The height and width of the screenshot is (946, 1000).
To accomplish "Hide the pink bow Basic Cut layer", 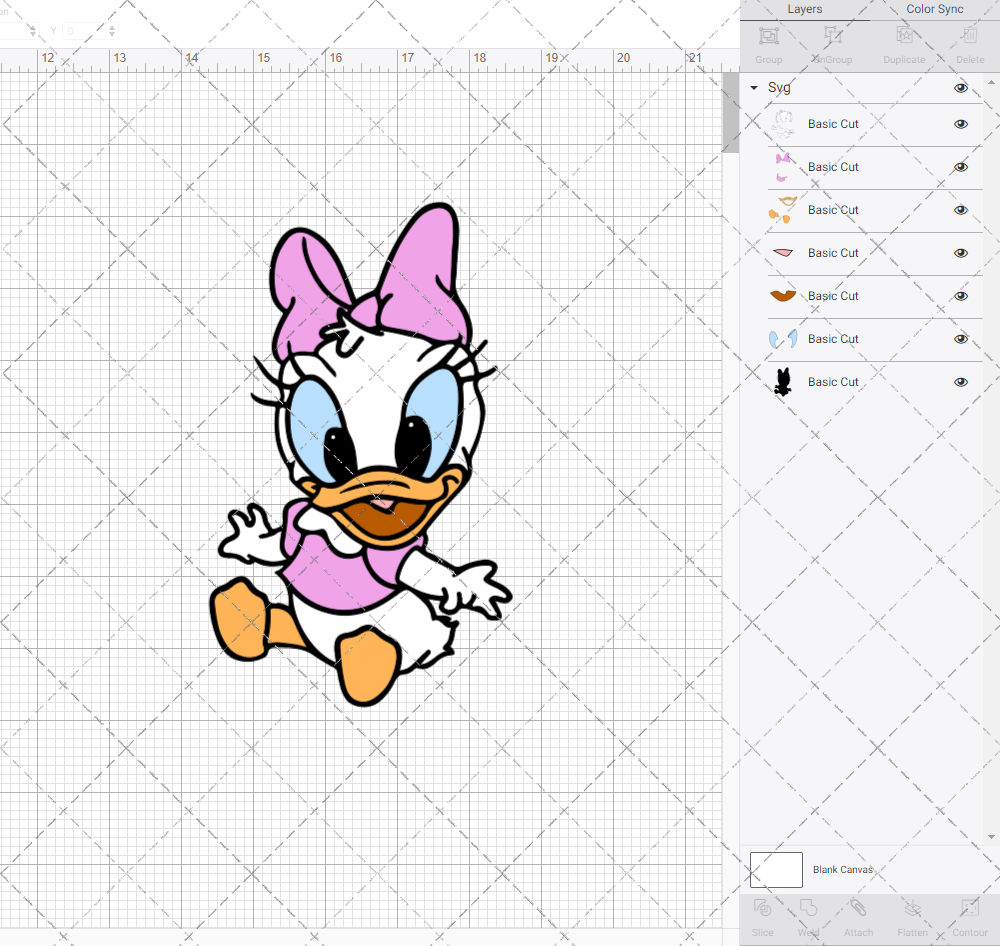I will point(961,167).
